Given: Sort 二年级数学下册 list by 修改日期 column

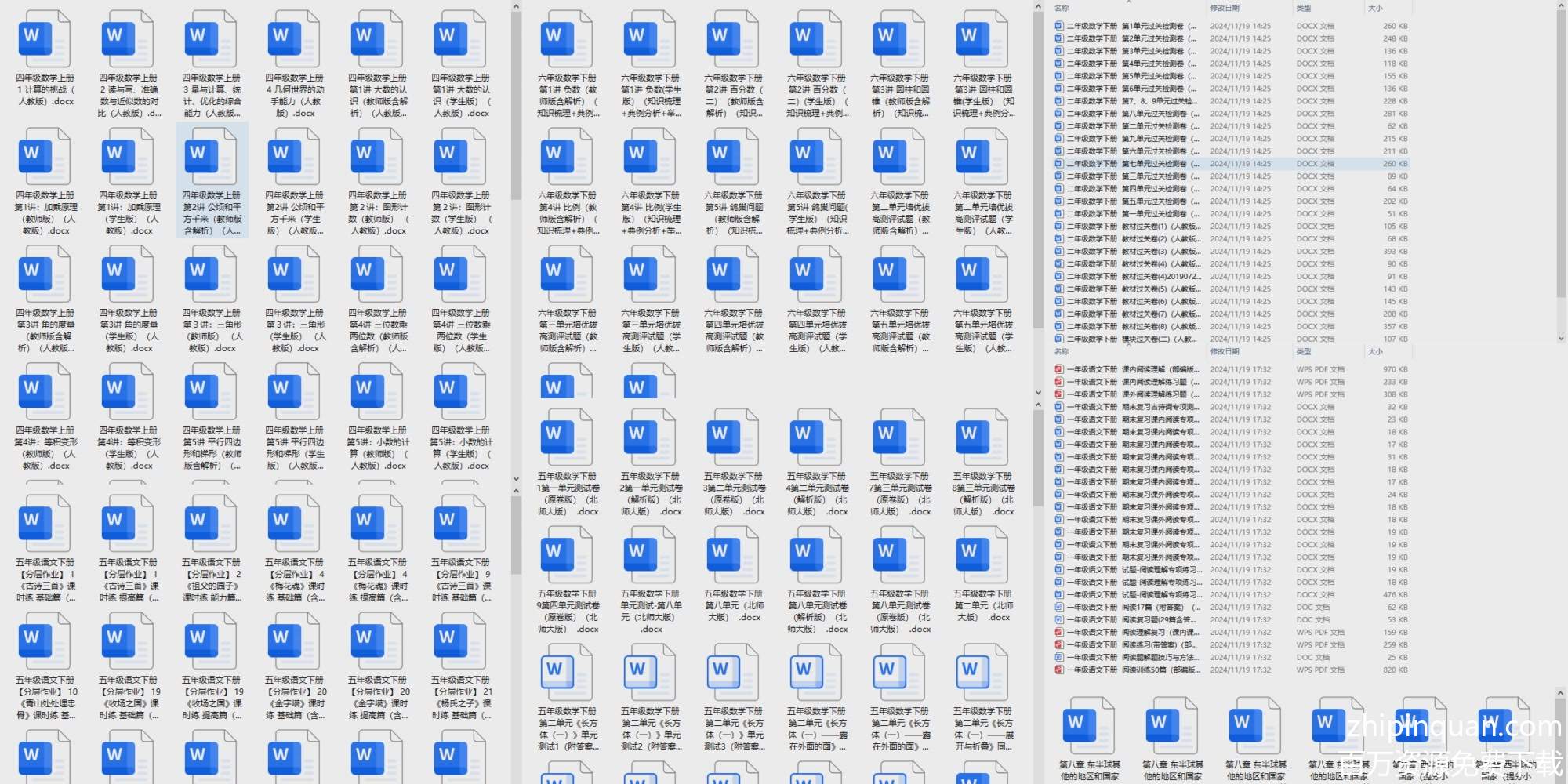Looking at the screenshot, I should (x=1225, y=8).
